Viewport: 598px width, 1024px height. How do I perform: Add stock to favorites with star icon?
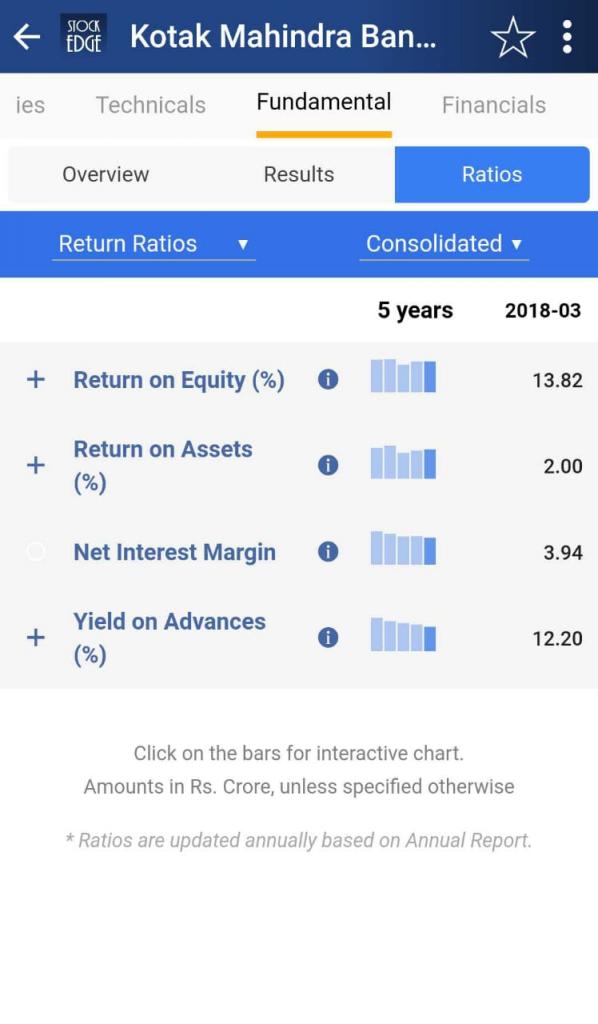[x=512, y=37]
